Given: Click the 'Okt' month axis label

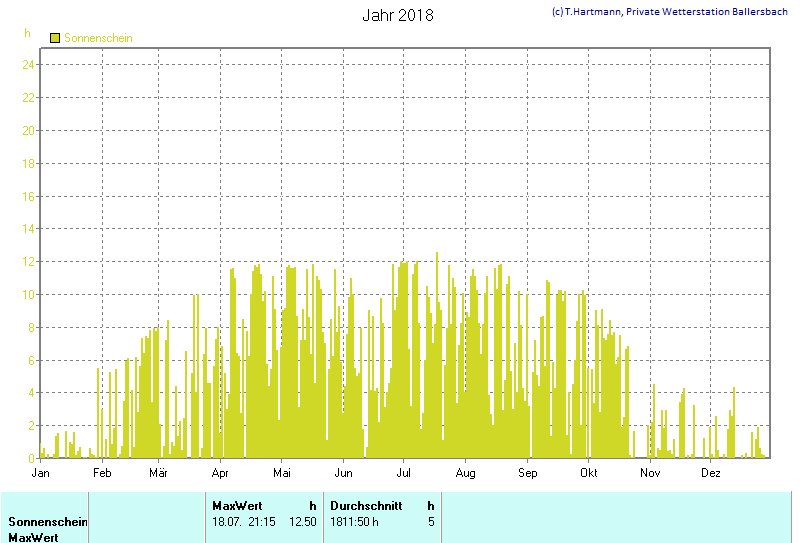Looking at the screenshot, I should pyautogui.click(x=588, y=472).
